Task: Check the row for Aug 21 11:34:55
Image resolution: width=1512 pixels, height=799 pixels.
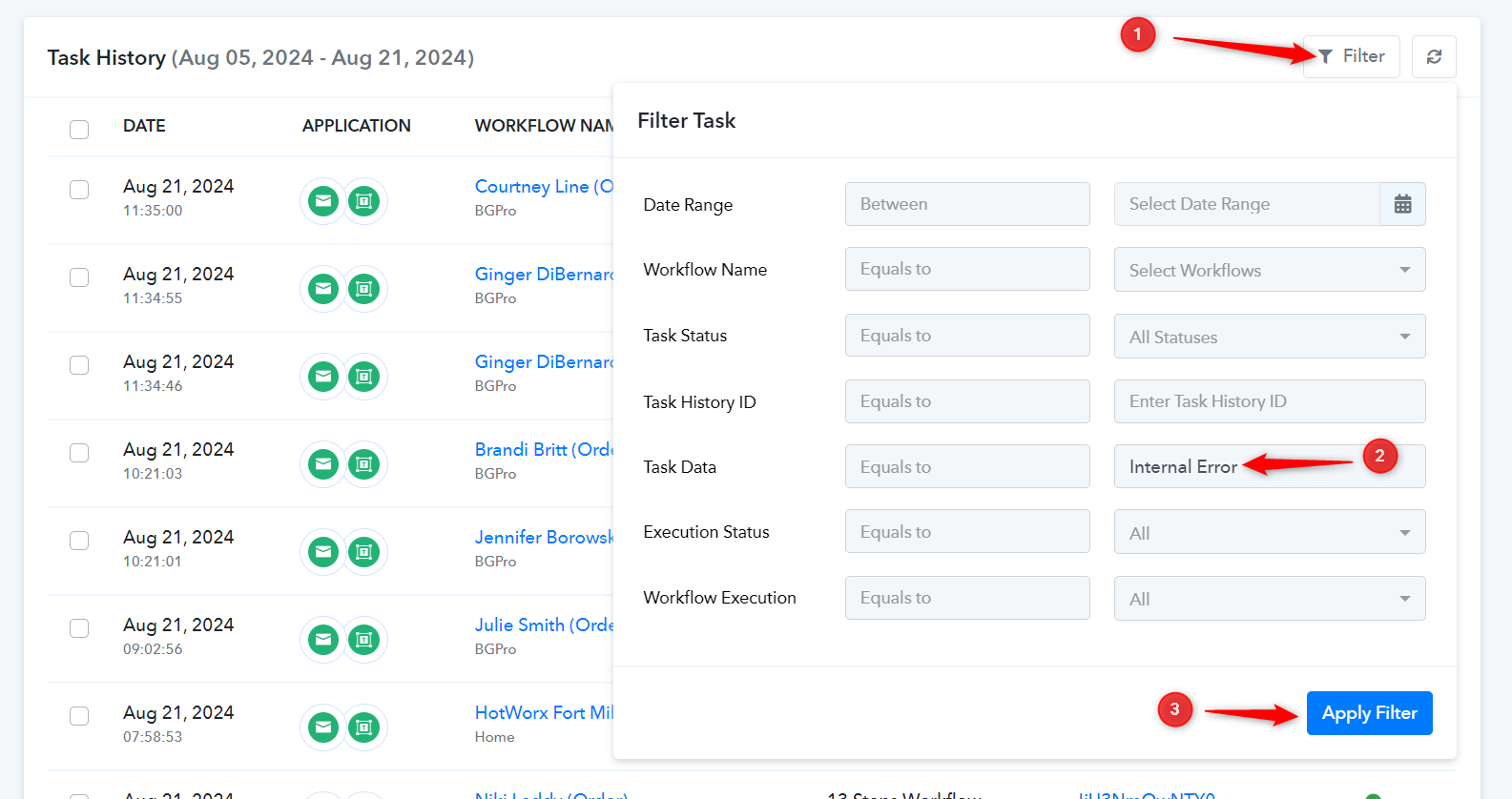Action: coord(79,277)
